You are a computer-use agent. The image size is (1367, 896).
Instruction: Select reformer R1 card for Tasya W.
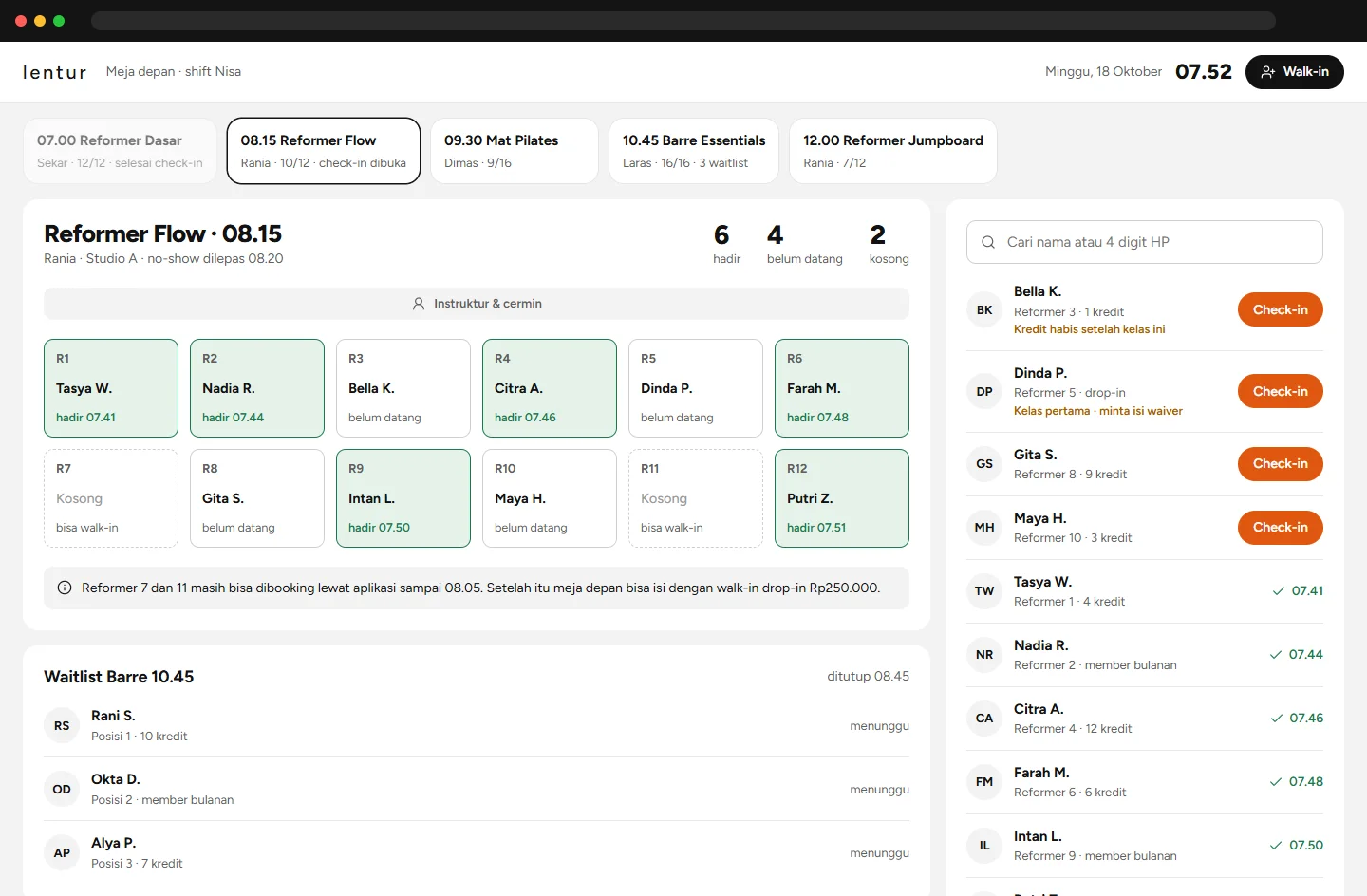point(111,388)
